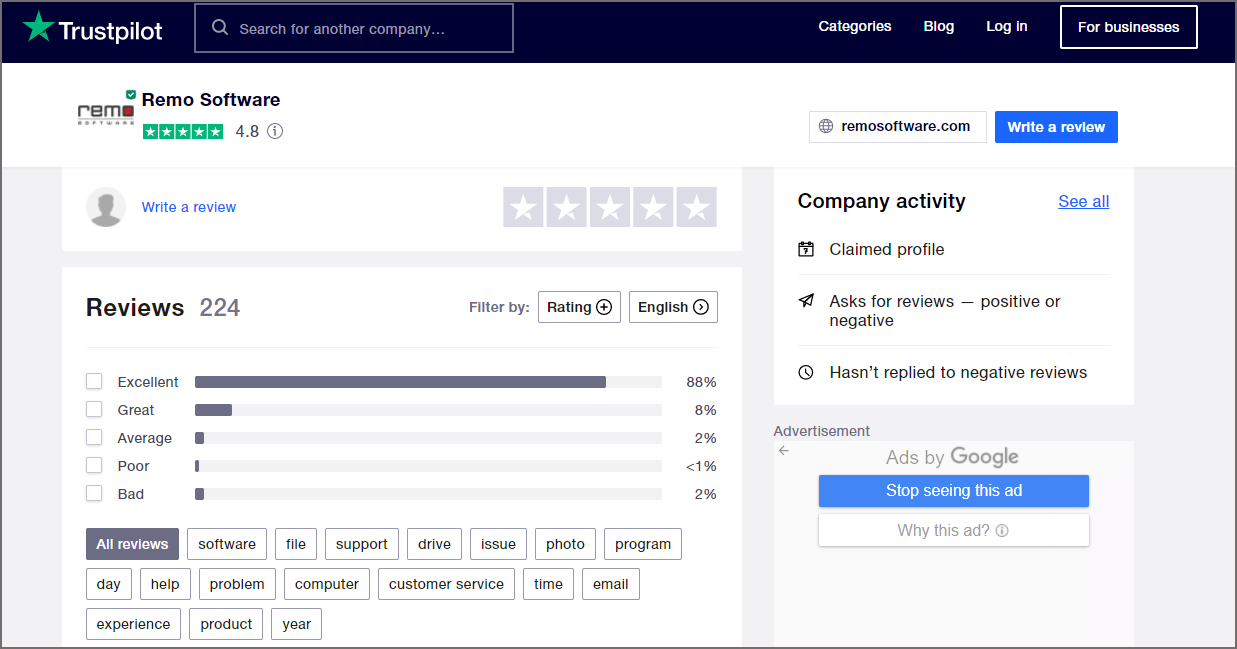Click the verified checkmark badge on logo
Screen dimensions: 1237x649
tap(131, 94)
